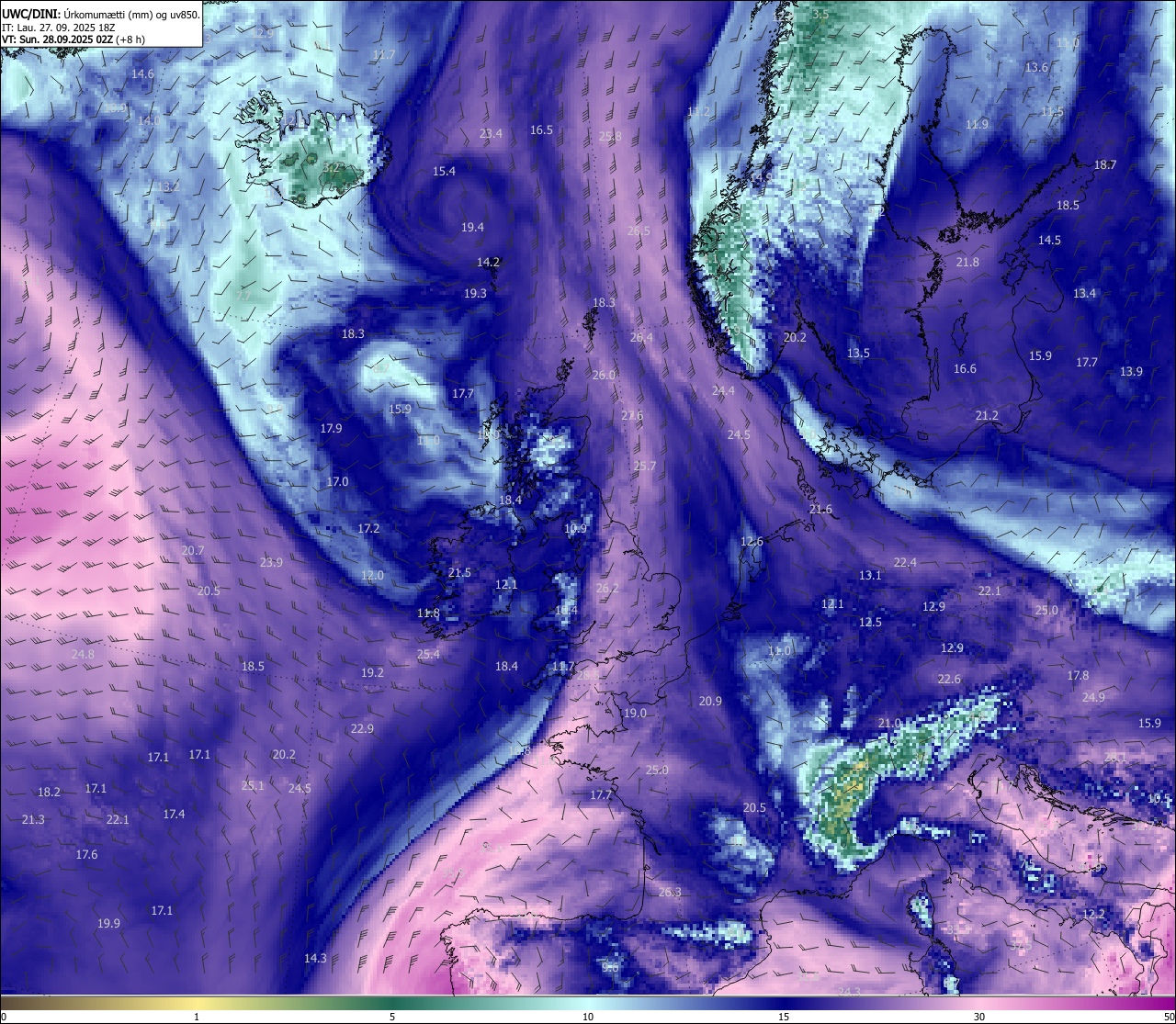Click the map value 23.4

pos(491,133)
